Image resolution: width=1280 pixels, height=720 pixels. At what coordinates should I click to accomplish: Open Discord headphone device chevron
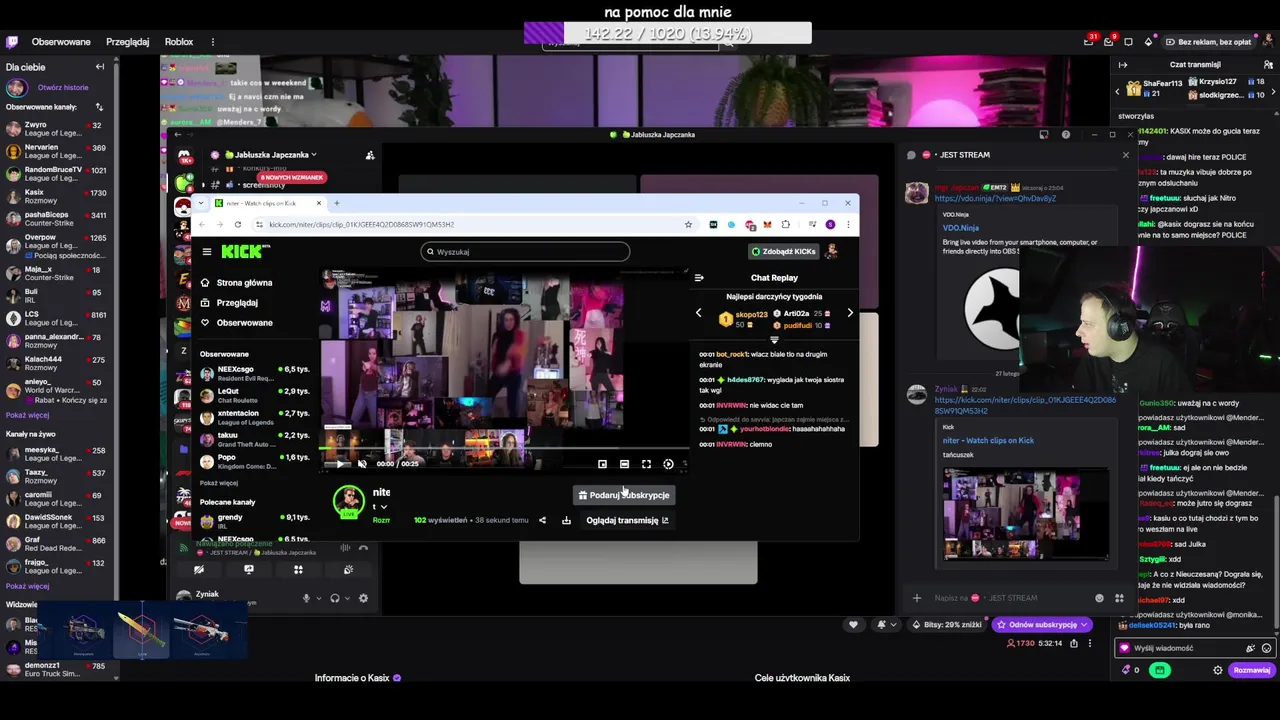346,598
